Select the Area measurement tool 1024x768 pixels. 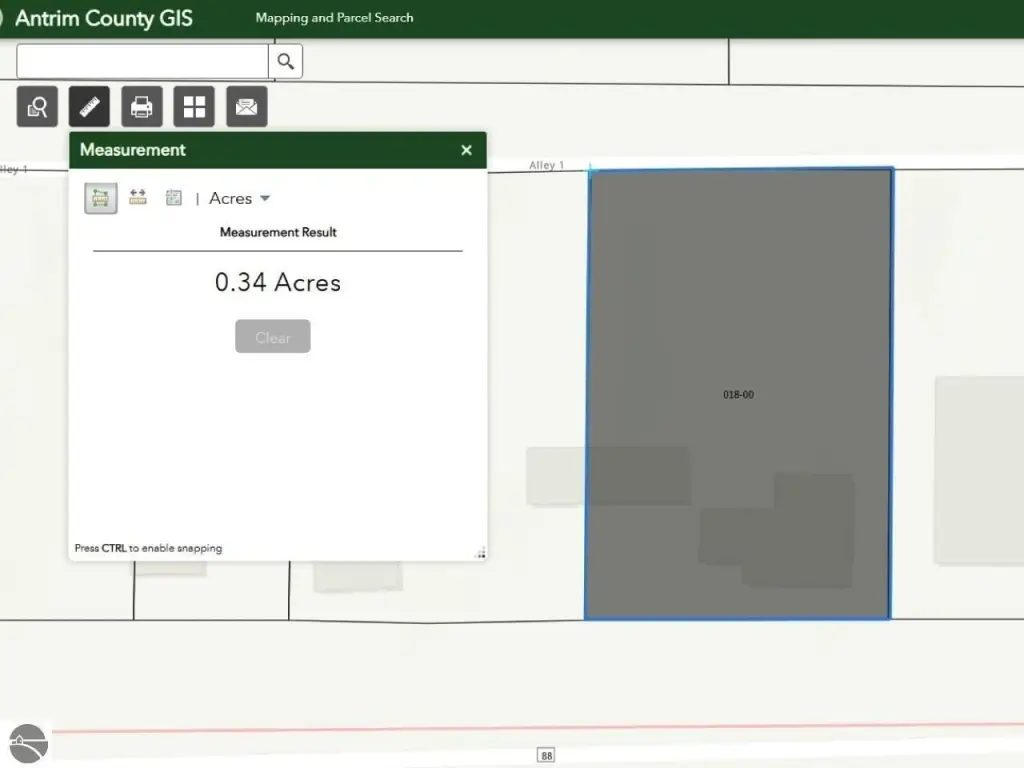pyautogui.click(x=101, y=198)
